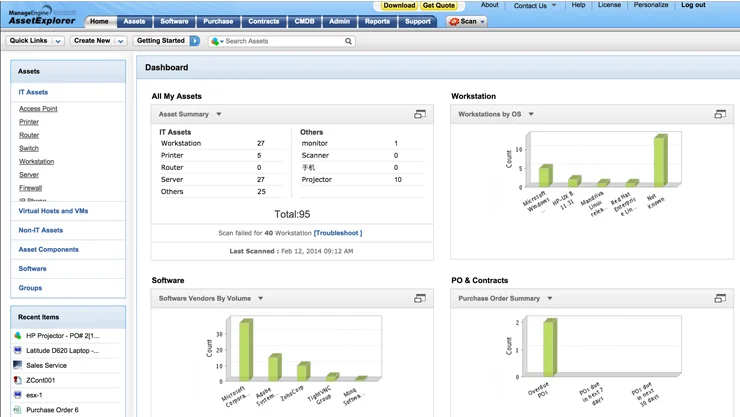
Task: Open the Asset Summary dropdown arrow
Action: point(219,115)
